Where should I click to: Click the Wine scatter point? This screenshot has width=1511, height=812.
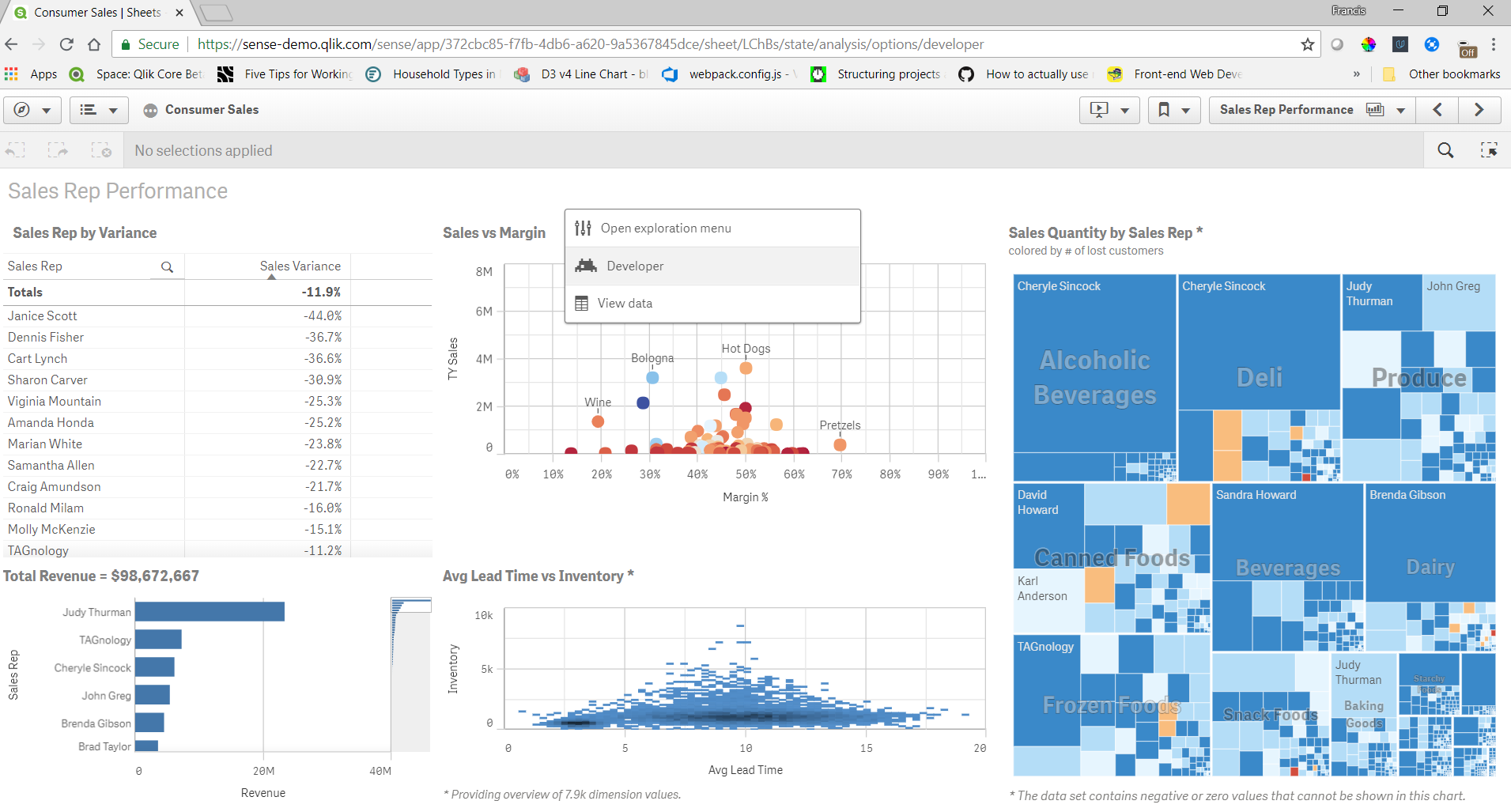coord(598,421)
